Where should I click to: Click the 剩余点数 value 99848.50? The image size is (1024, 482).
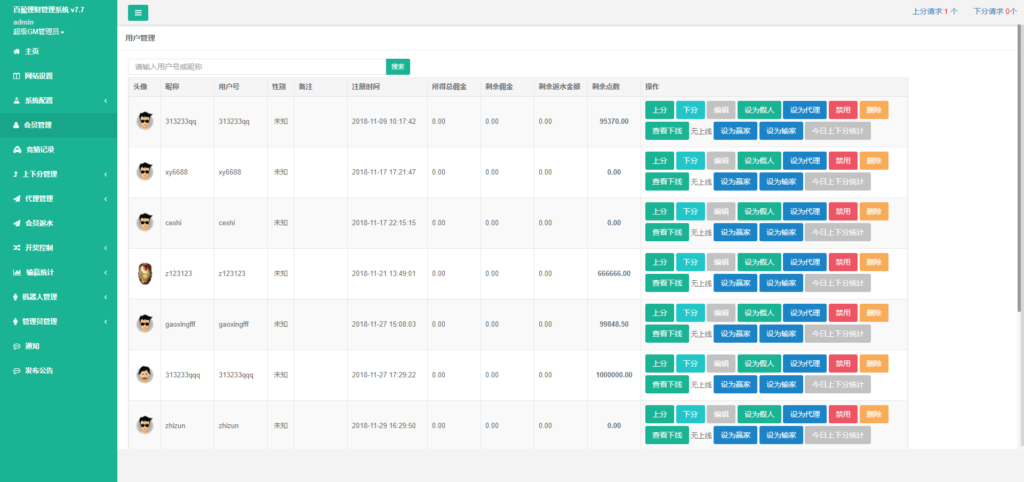pyautogui.click(x=614, y=325)
